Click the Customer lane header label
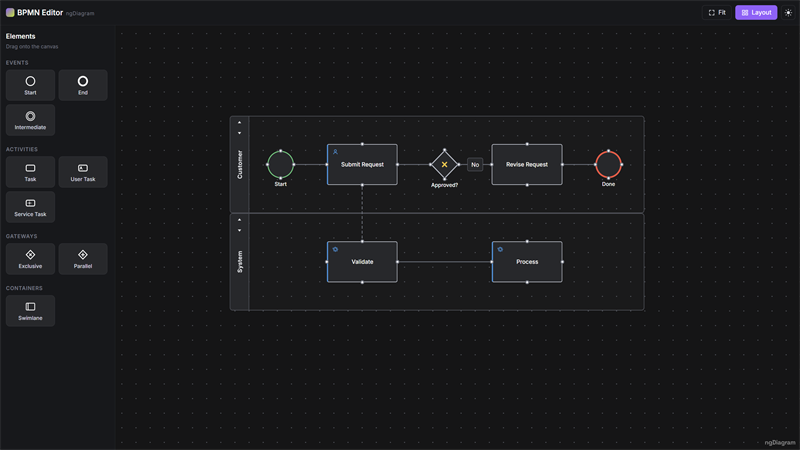 (240, 164)
